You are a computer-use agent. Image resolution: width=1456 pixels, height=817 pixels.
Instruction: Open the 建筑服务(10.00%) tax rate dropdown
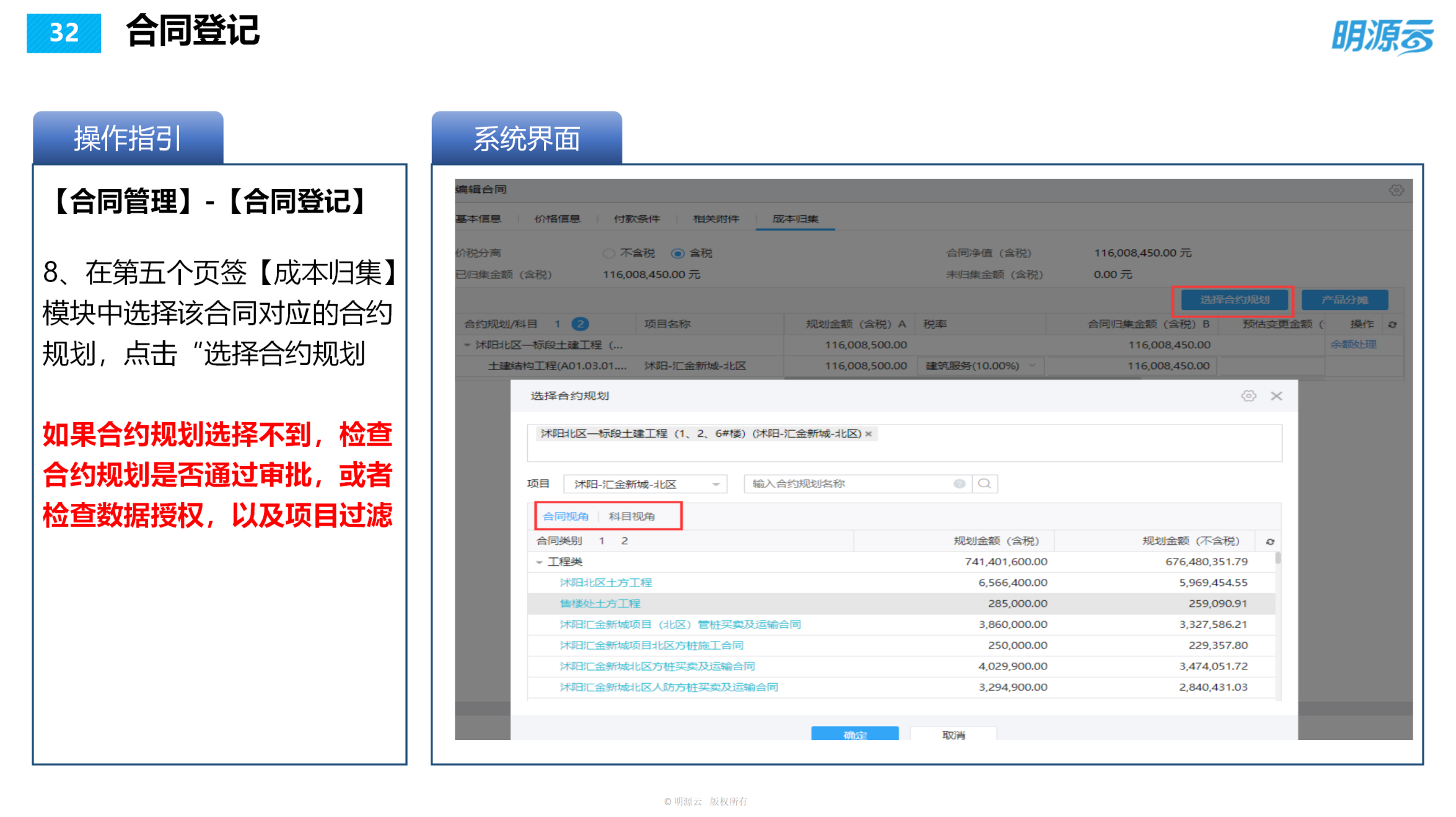click(x=1032, y=366)
